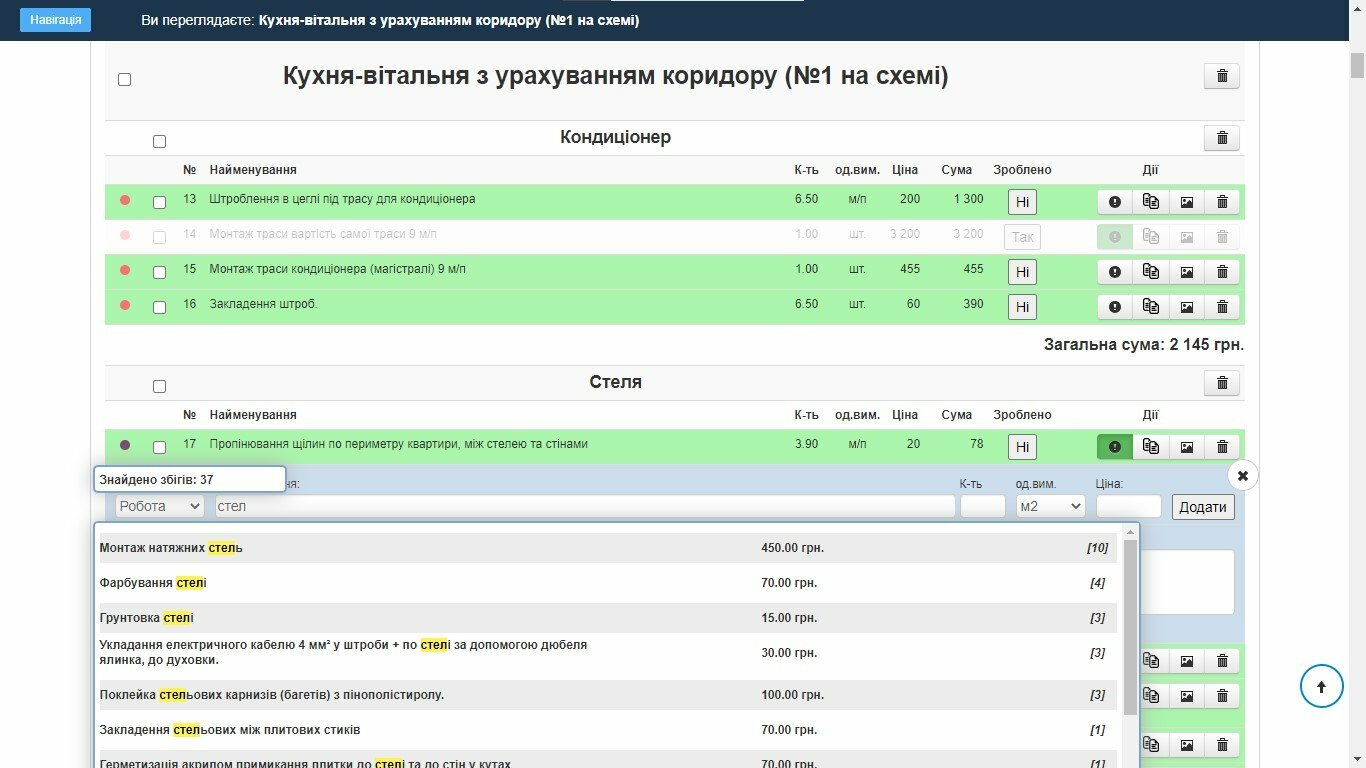This screenshot has width=1366, height=768.
Task: Copy row 15 using the duplicate icon
Action: click(1151, 272)
